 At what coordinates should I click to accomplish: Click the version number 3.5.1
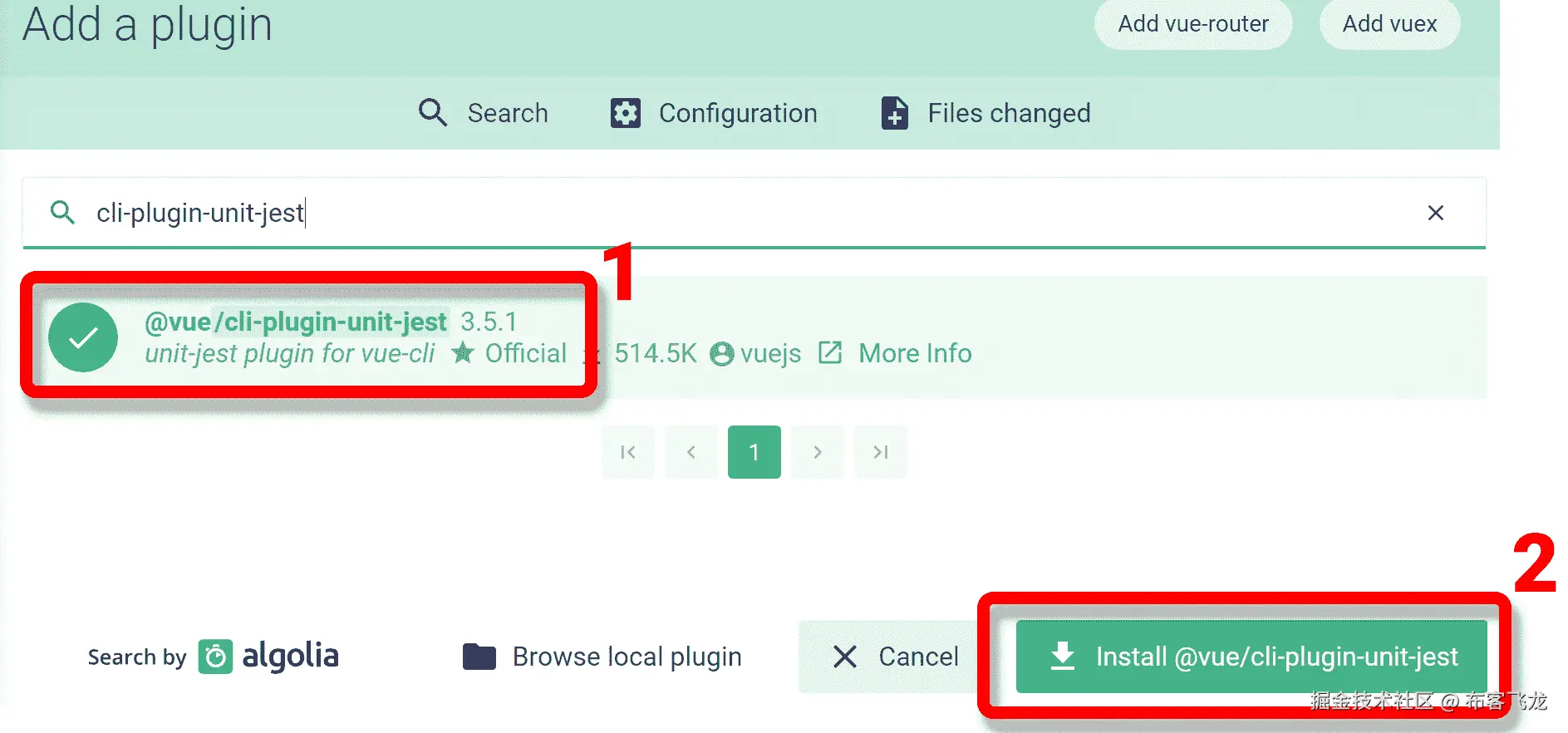pos(489,322)
